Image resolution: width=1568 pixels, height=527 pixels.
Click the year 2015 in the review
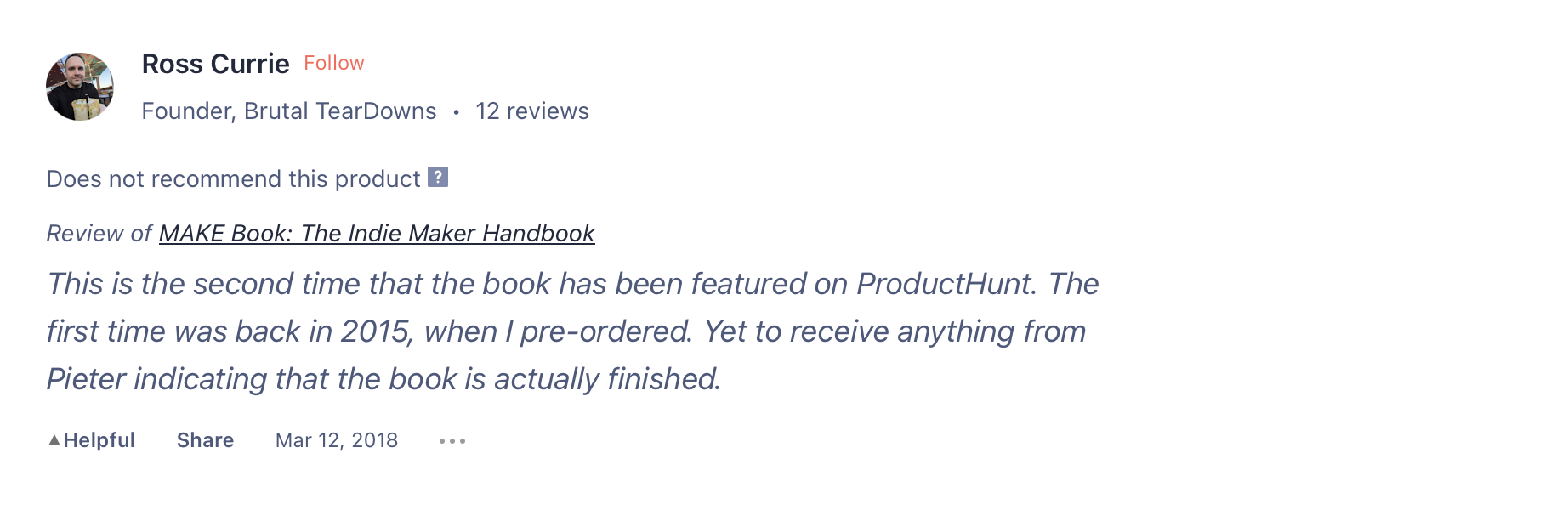coord(377,331)
